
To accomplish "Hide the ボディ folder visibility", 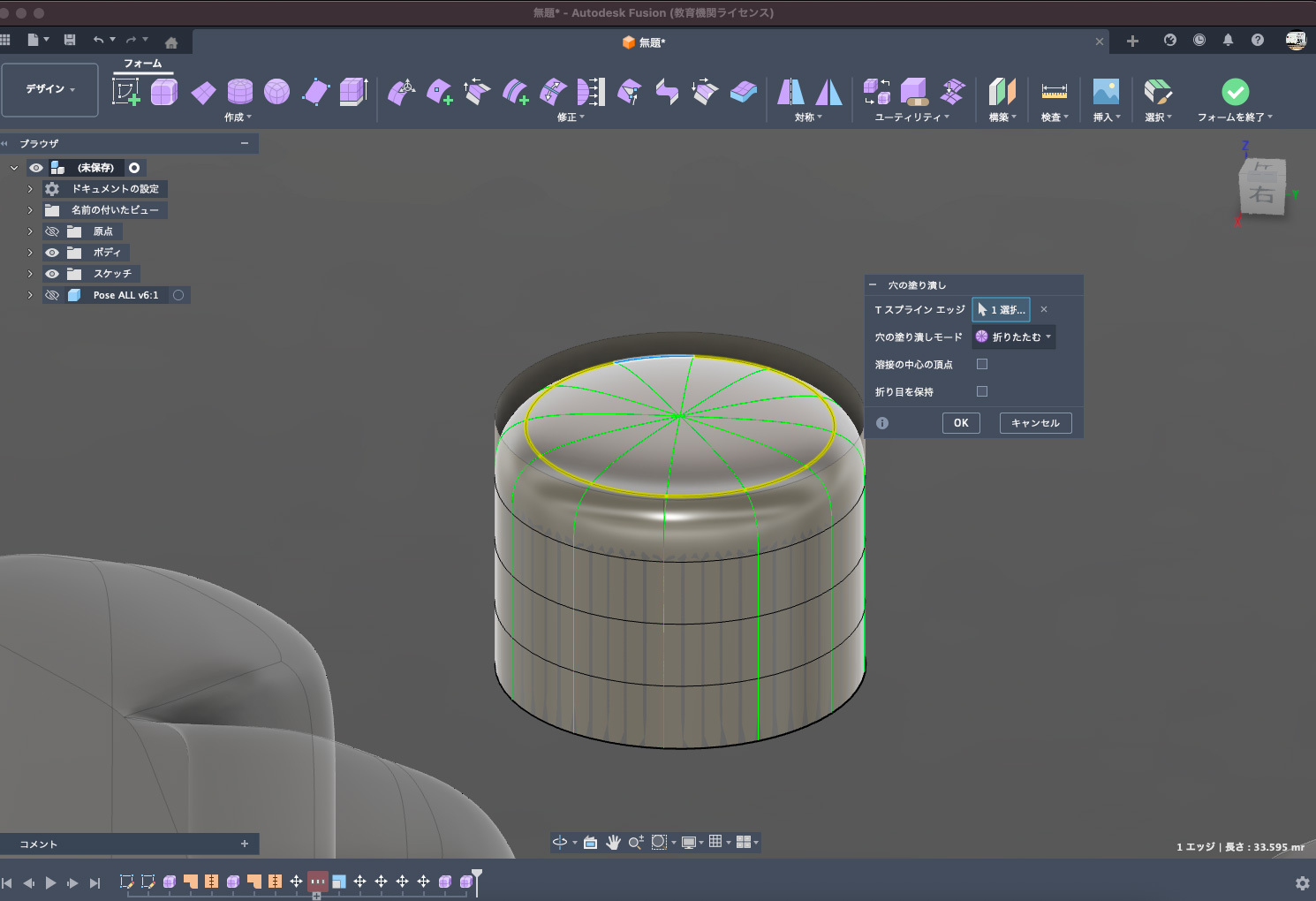I will coord(52,253).
